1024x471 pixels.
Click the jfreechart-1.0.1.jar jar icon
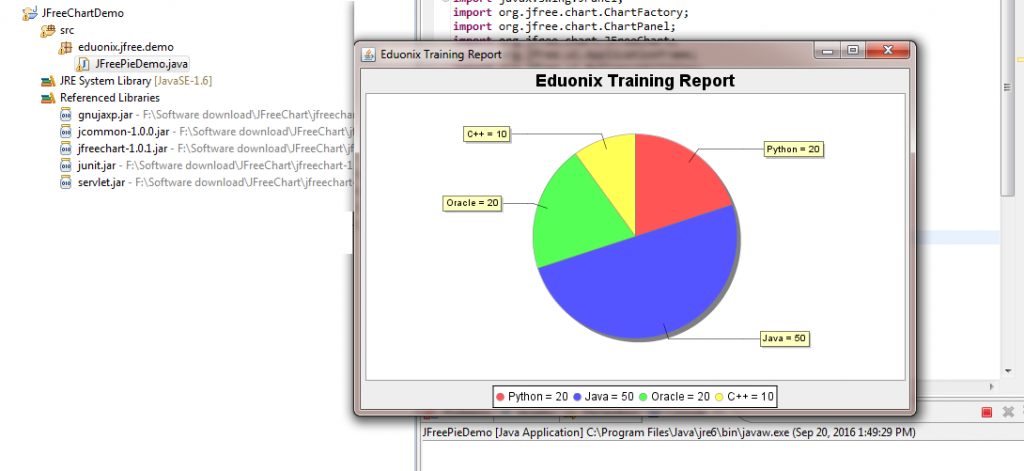click(65, 148)
